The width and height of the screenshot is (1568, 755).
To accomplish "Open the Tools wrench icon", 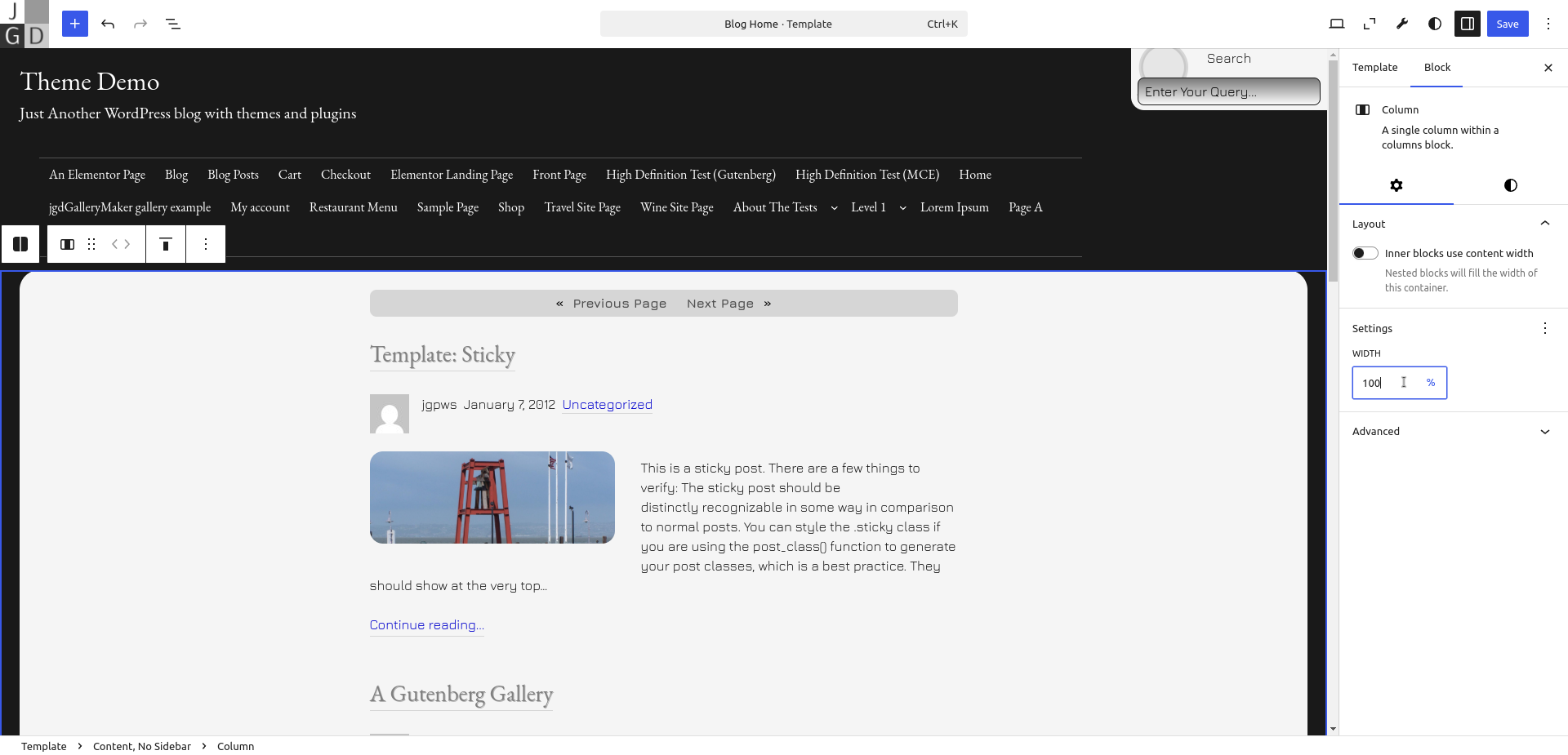I will 1402,24.
